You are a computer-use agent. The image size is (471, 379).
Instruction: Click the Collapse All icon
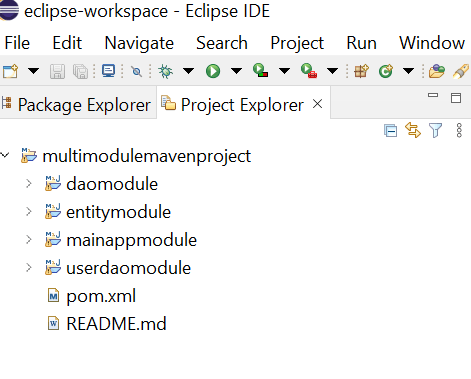coord(390,130)
